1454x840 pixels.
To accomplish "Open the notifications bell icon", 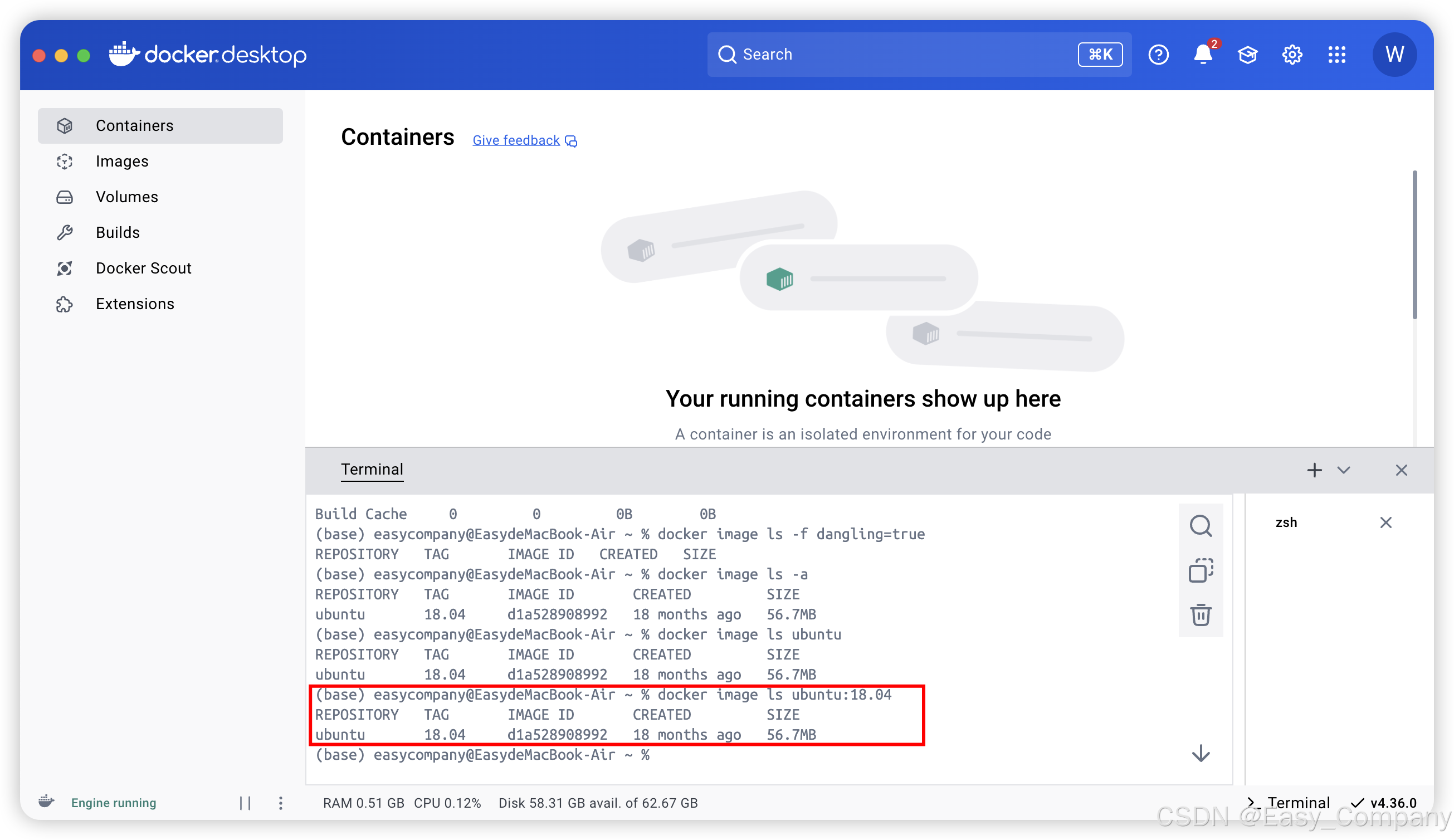I will click(1202, 55).
